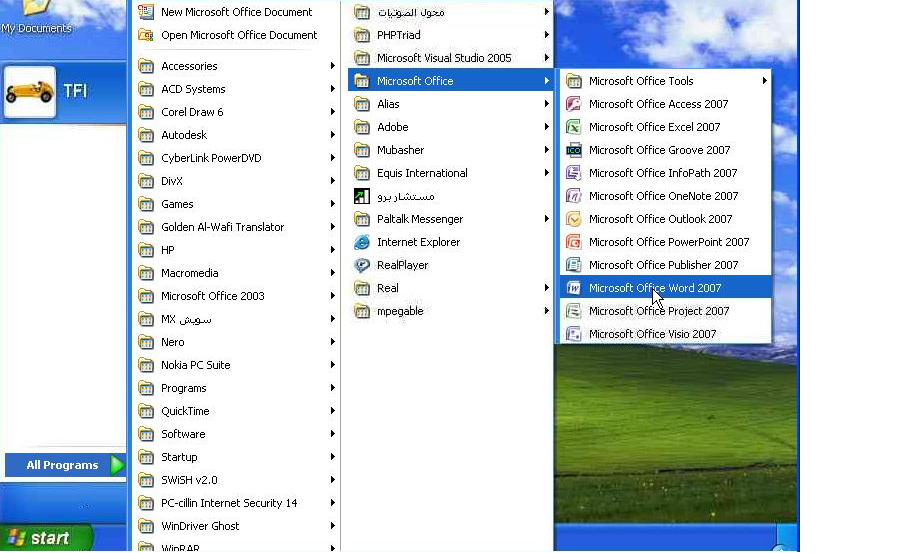Expand the Paltalk Messenger submenu arrow
912x553 pixels.
pyautogui.click(x=546, y=219)
